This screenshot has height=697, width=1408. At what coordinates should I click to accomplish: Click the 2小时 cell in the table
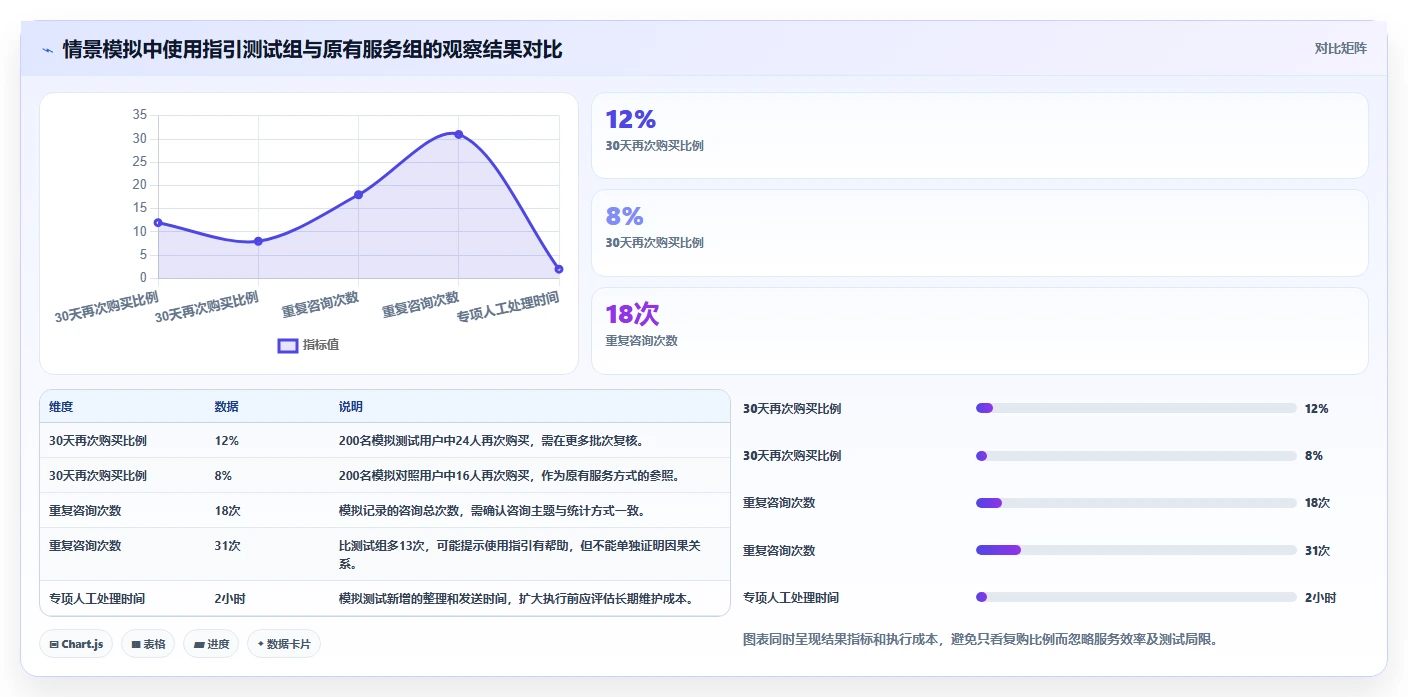[x=230, y=598]
